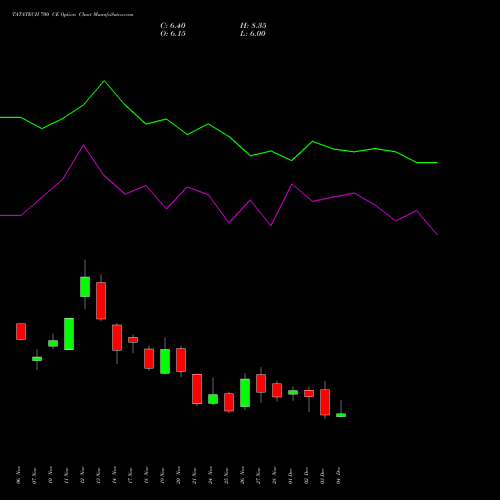Click the '06 Nov' date axis label
500x500 pixels.
18,475
